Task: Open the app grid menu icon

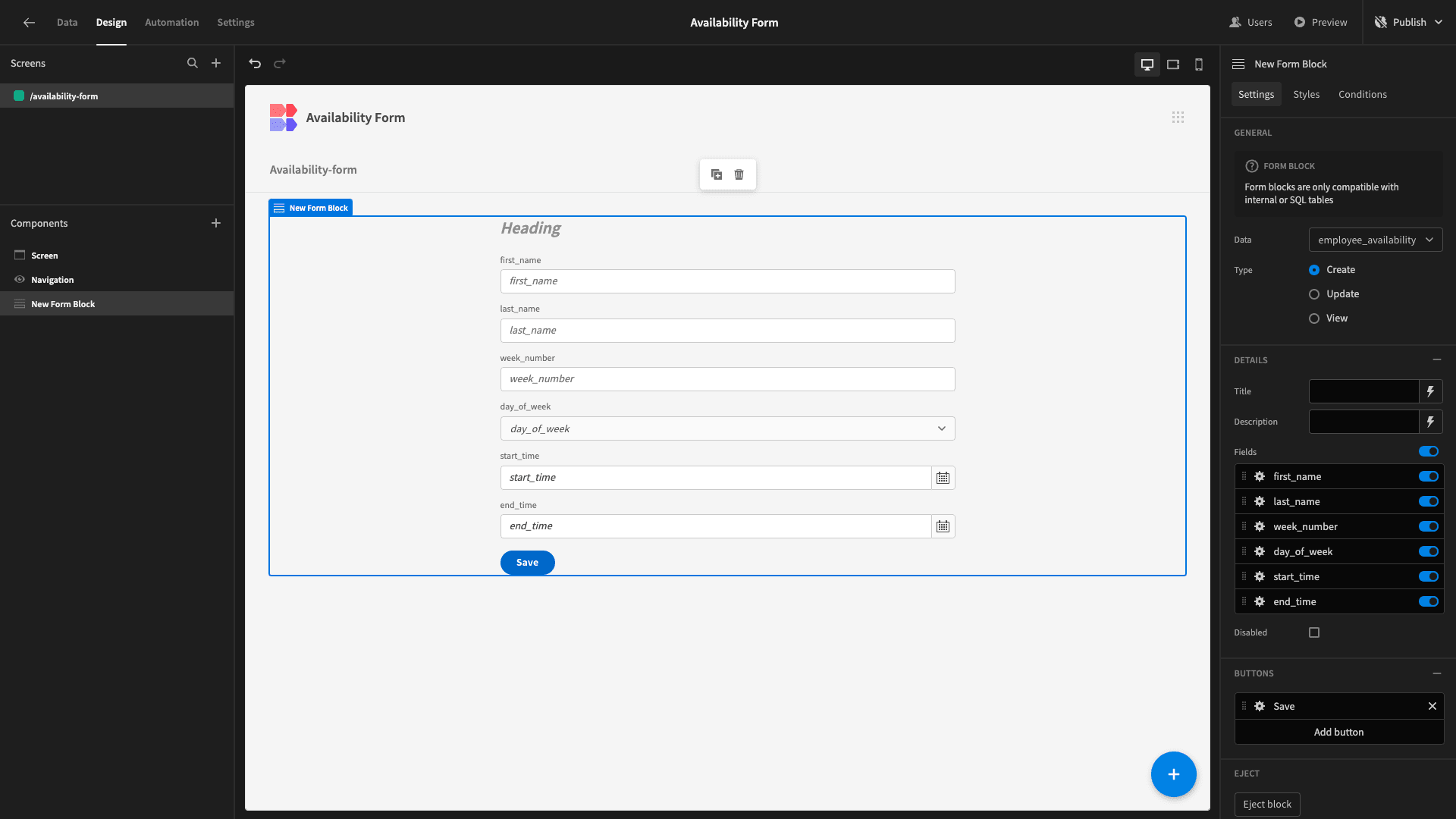Action: pyautogui.click(x=1178, y=118)
